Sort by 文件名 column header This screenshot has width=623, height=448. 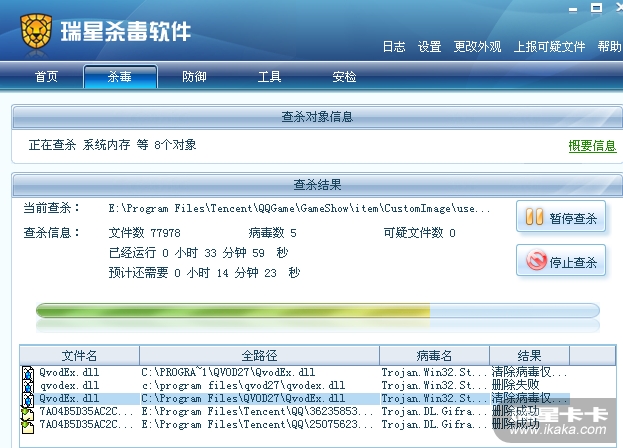(x=79, y=355)
